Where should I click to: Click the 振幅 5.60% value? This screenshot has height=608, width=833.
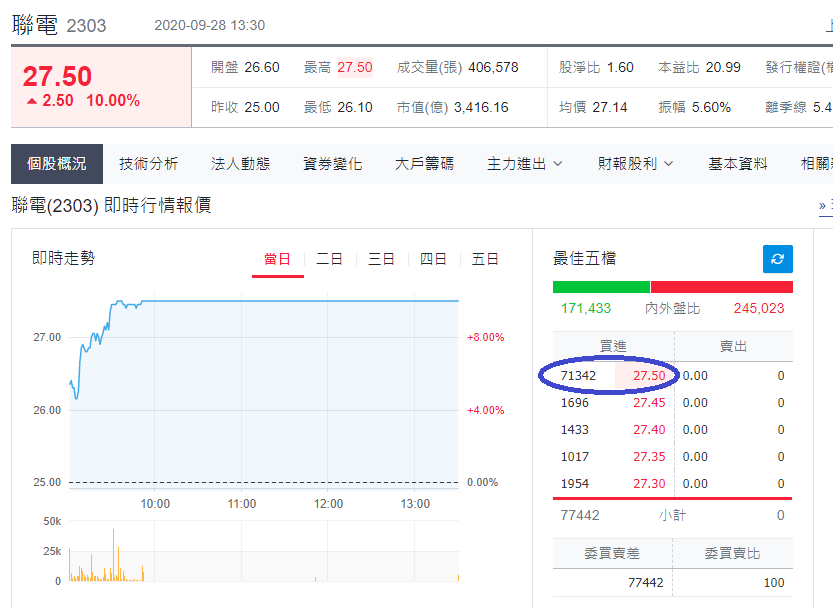(711, 107)
